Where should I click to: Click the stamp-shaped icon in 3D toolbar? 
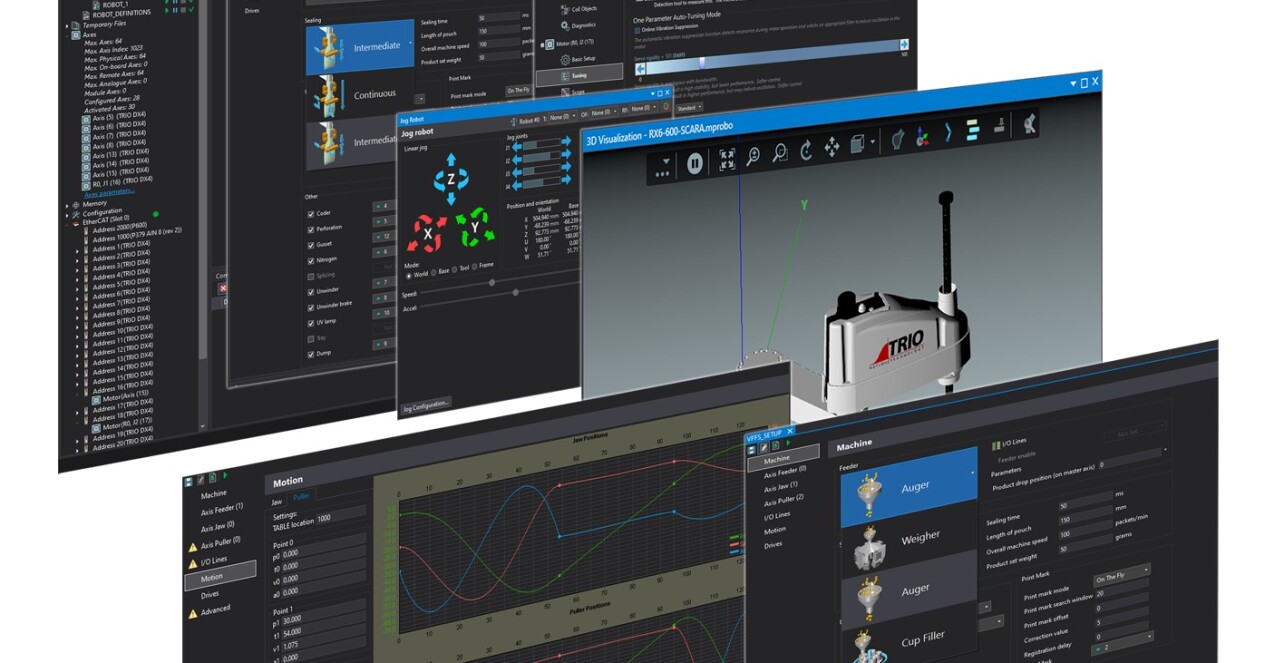click(x=999, y=127)
